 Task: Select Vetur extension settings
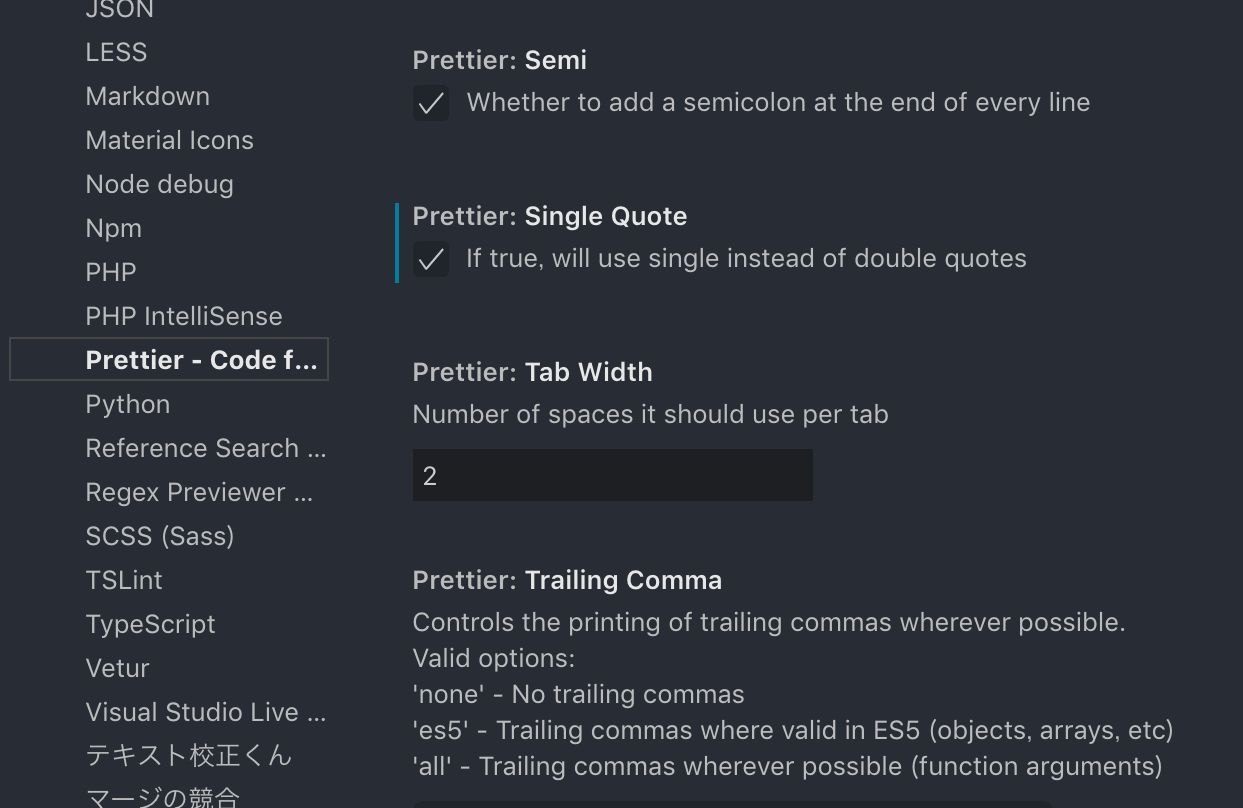coord(118,668)
